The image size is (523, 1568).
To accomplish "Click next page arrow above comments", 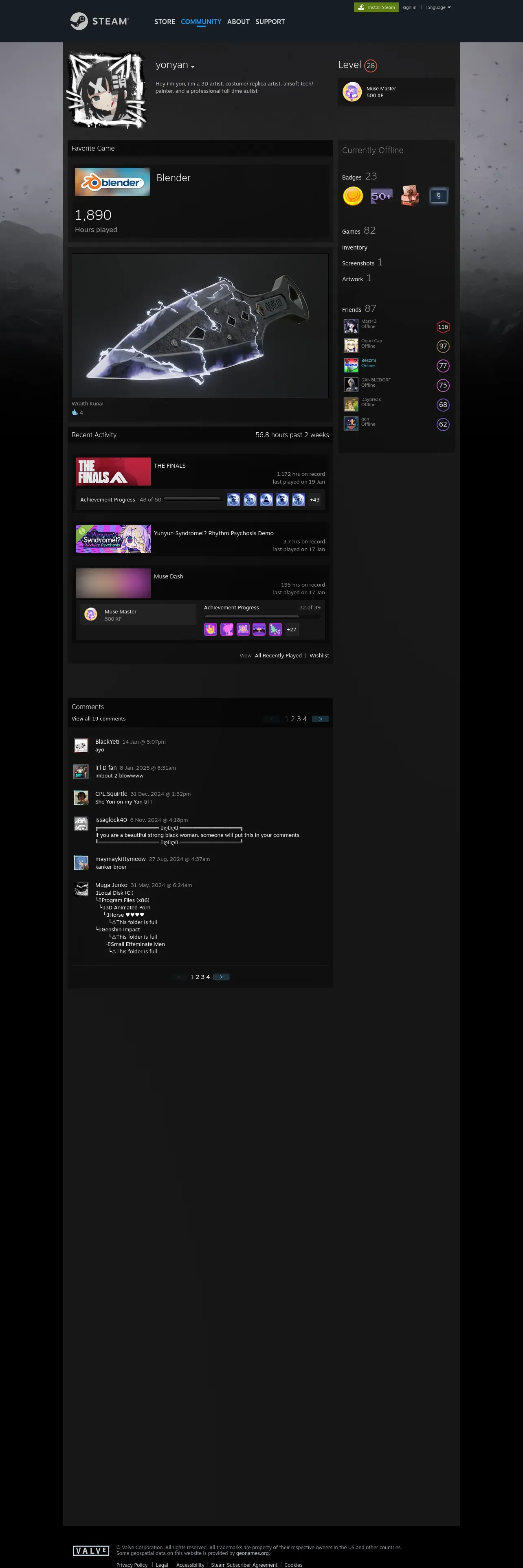I will click(320, 719).
